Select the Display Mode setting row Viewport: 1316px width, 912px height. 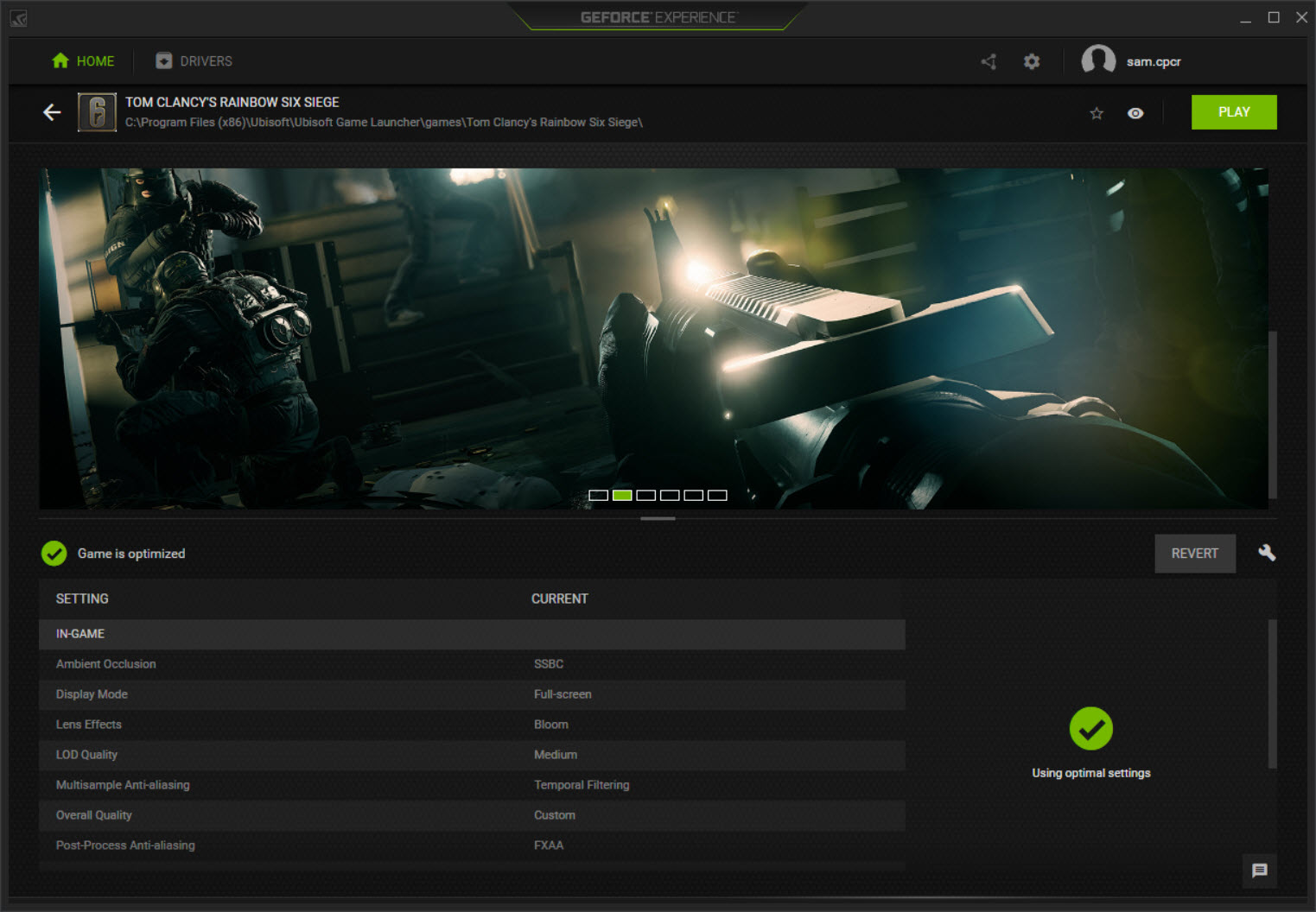[x=472, y=694]
